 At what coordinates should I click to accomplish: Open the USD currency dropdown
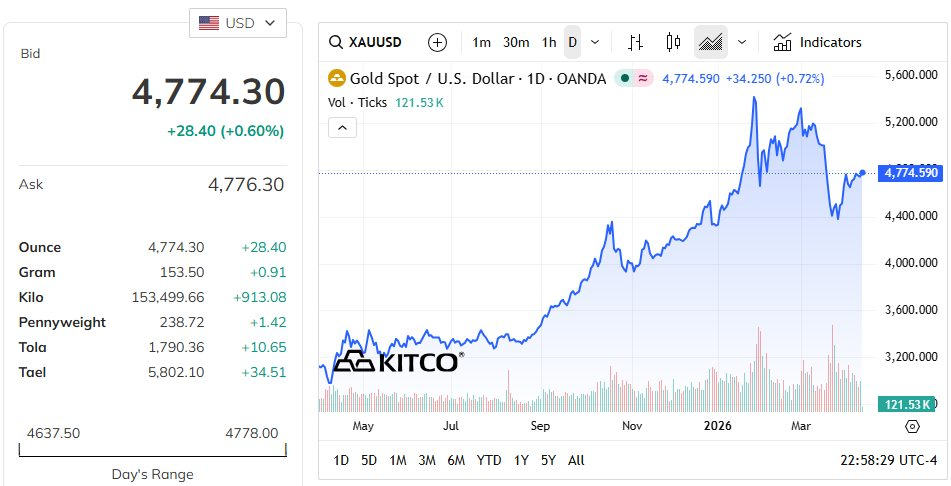(237, 23)
